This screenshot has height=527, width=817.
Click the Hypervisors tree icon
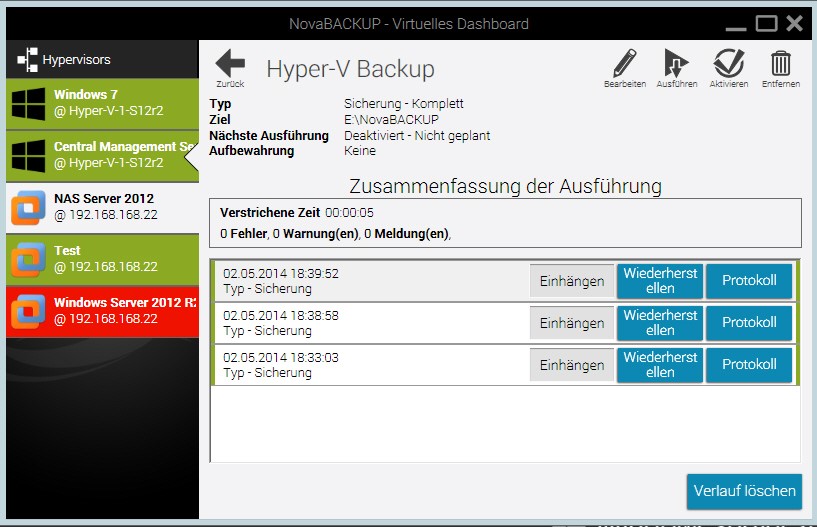[x=27, y=60]
